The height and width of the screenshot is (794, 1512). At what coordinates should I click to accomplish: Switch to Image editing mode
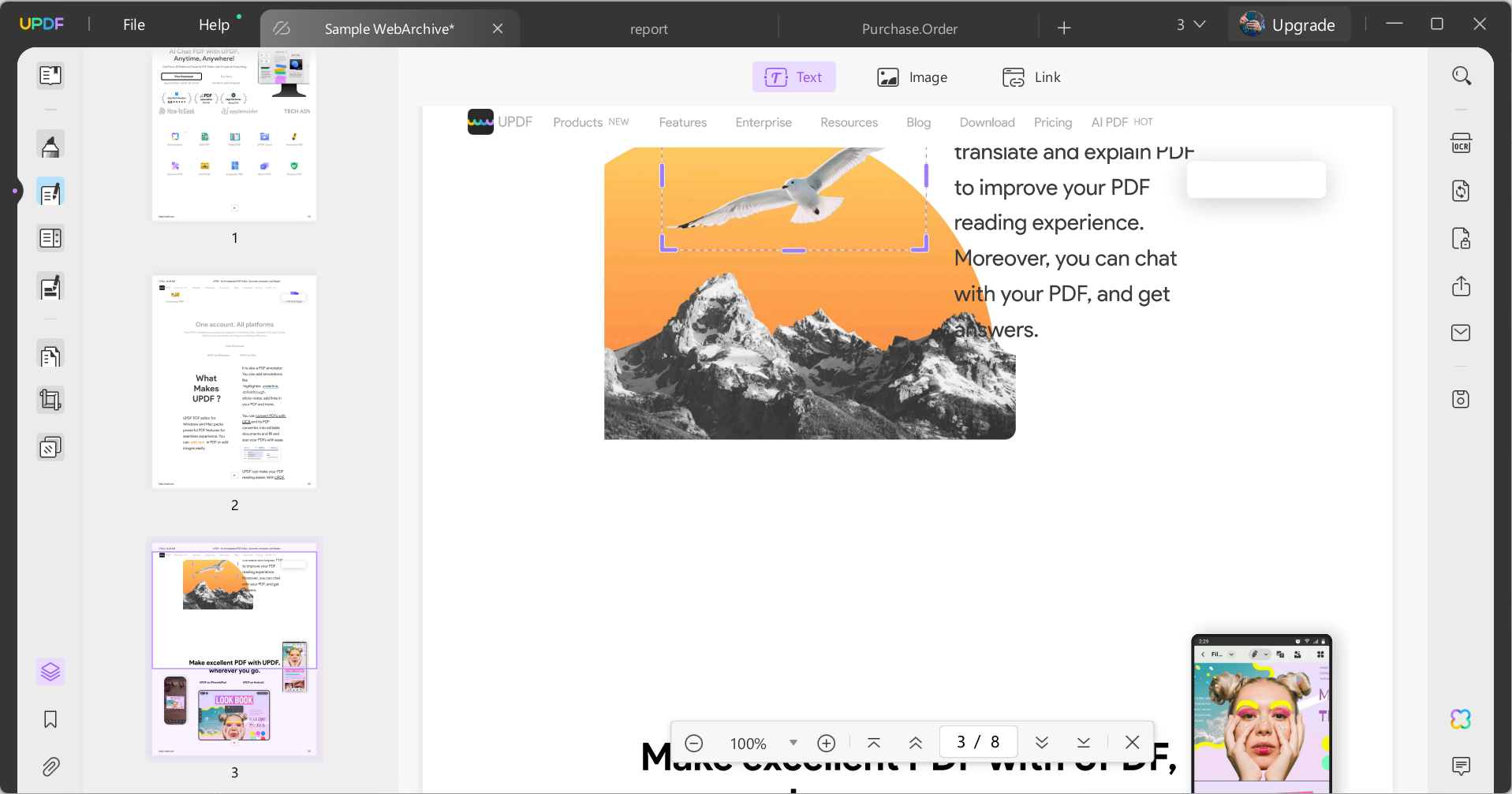coord(913,76)
